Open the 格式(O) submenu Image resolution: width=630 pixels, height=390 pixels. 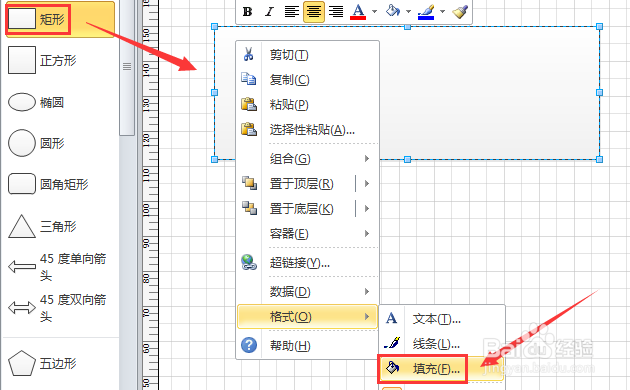coord(307,316)
